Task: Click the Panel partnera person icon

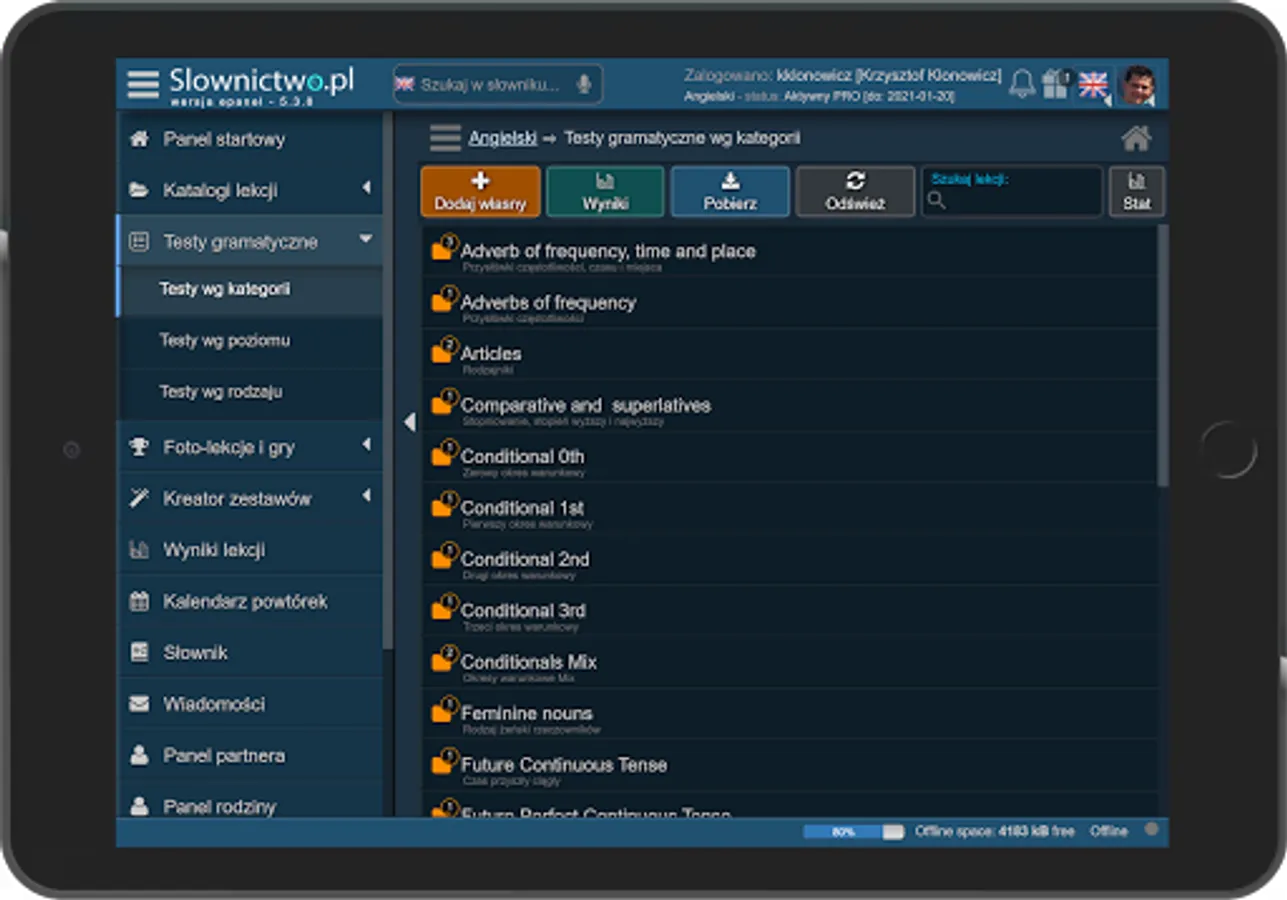Action: coord(139,755)
